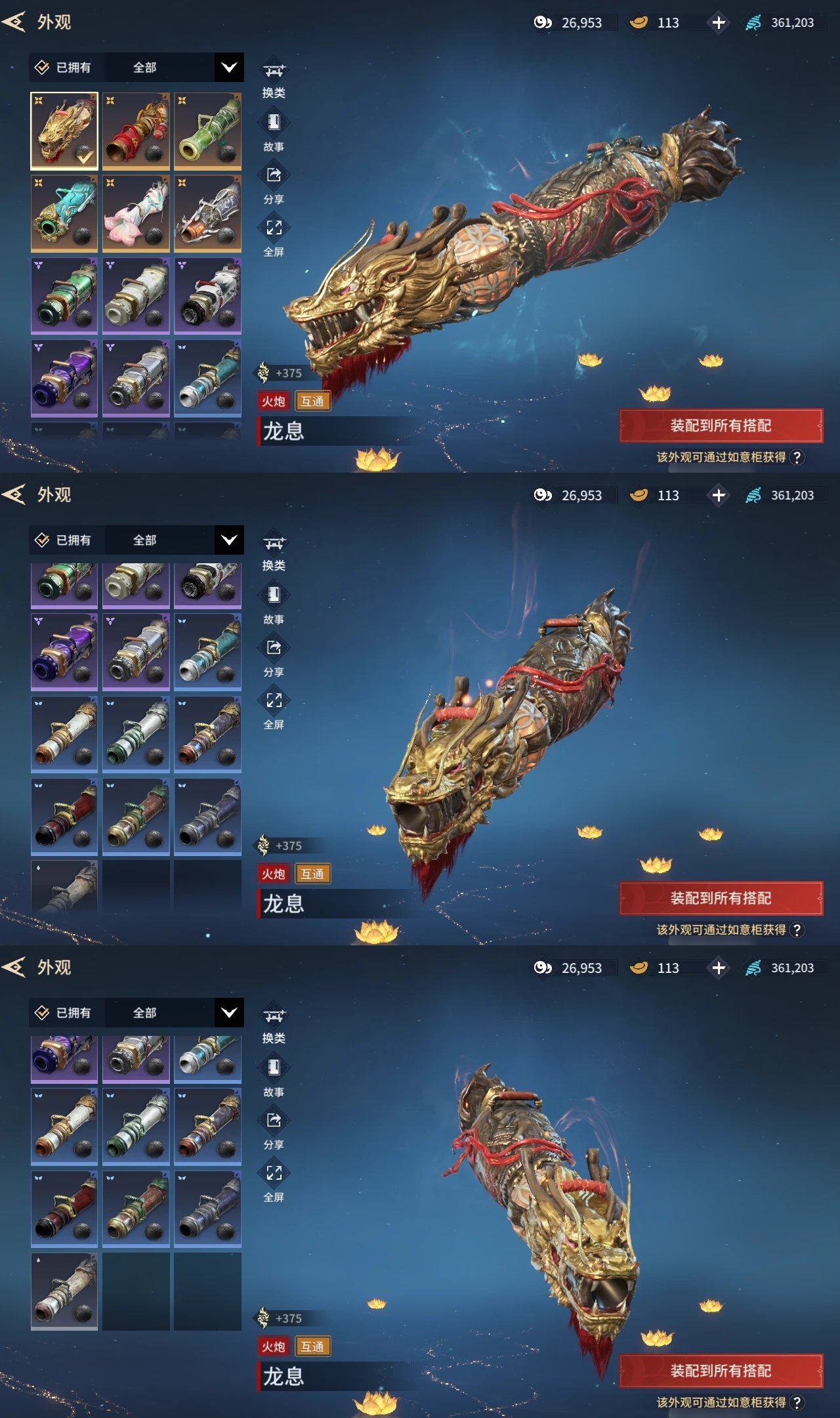Toggle the 已拥有 owned filter in the top screenshot
The width and height of the screenshot is (840, 1418).
pos(64,68)
